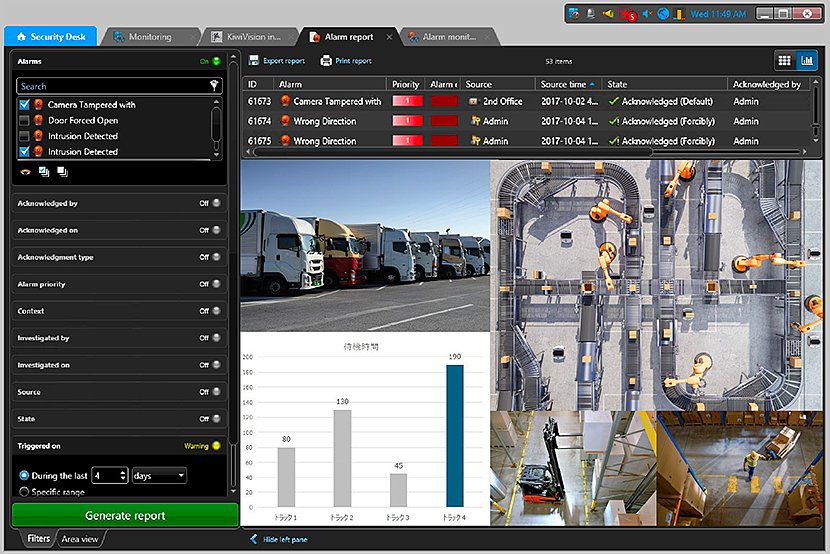
Task: Click the Print report printer icon
Action: [x=326, y=61]
